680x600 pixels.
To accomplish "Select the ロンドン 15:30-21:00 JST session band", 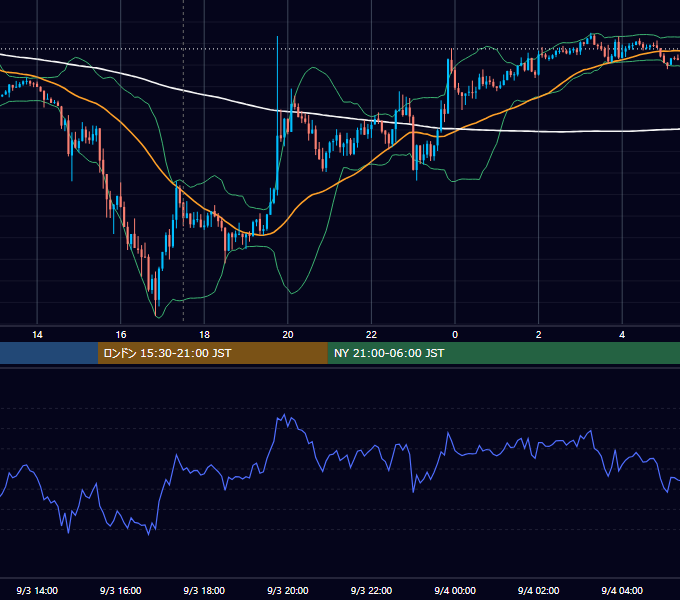I will pyautogui.click(x=212, y=353).
